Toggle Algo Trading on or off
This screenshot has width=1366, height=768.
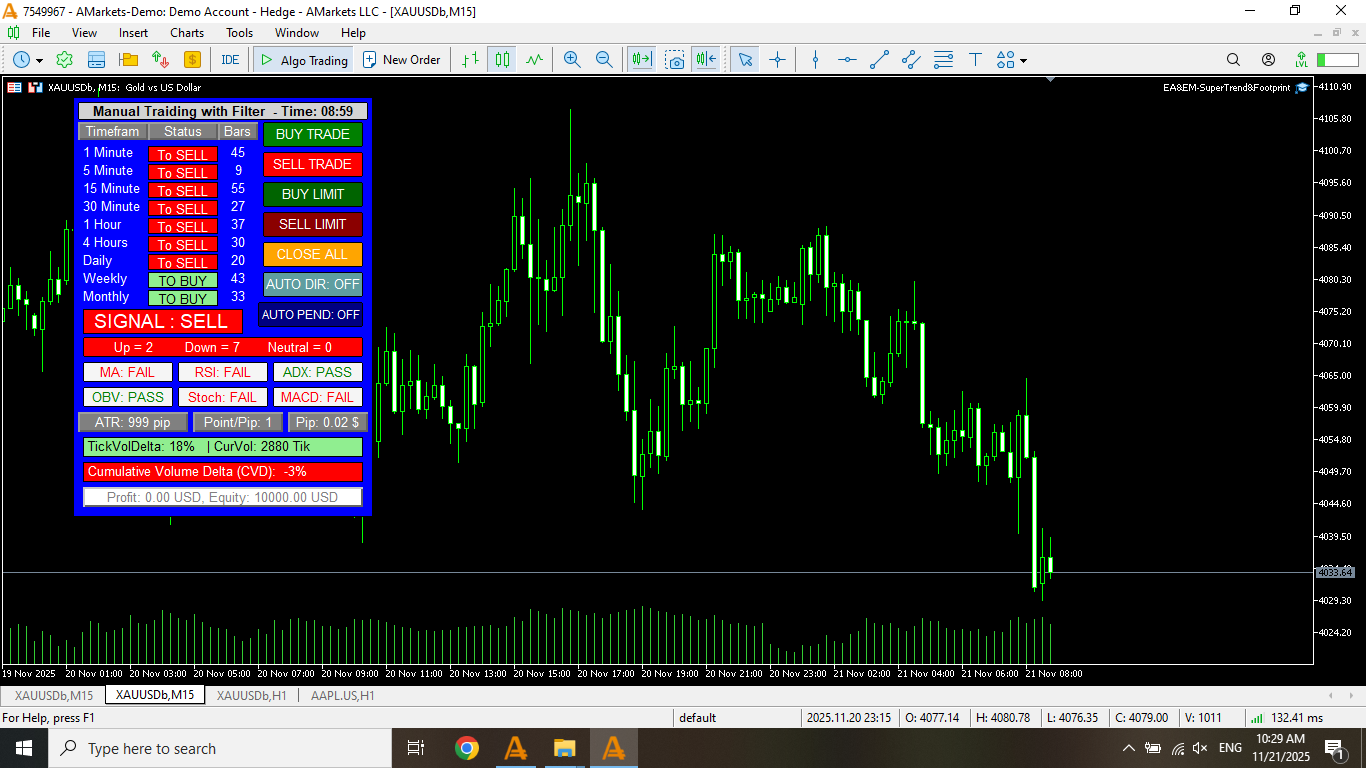[x=302, y=59]
